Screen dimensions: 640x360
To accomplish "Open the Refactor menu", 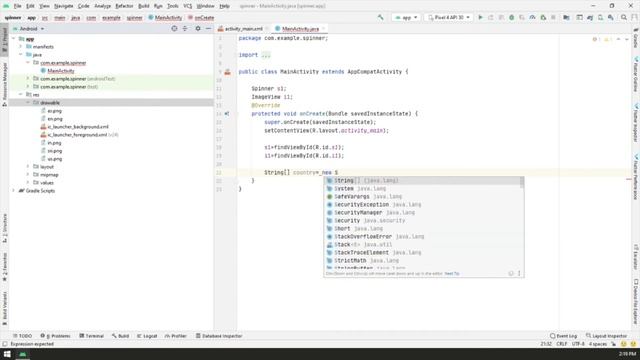I will pyautogui.click(x=124, y=6).
